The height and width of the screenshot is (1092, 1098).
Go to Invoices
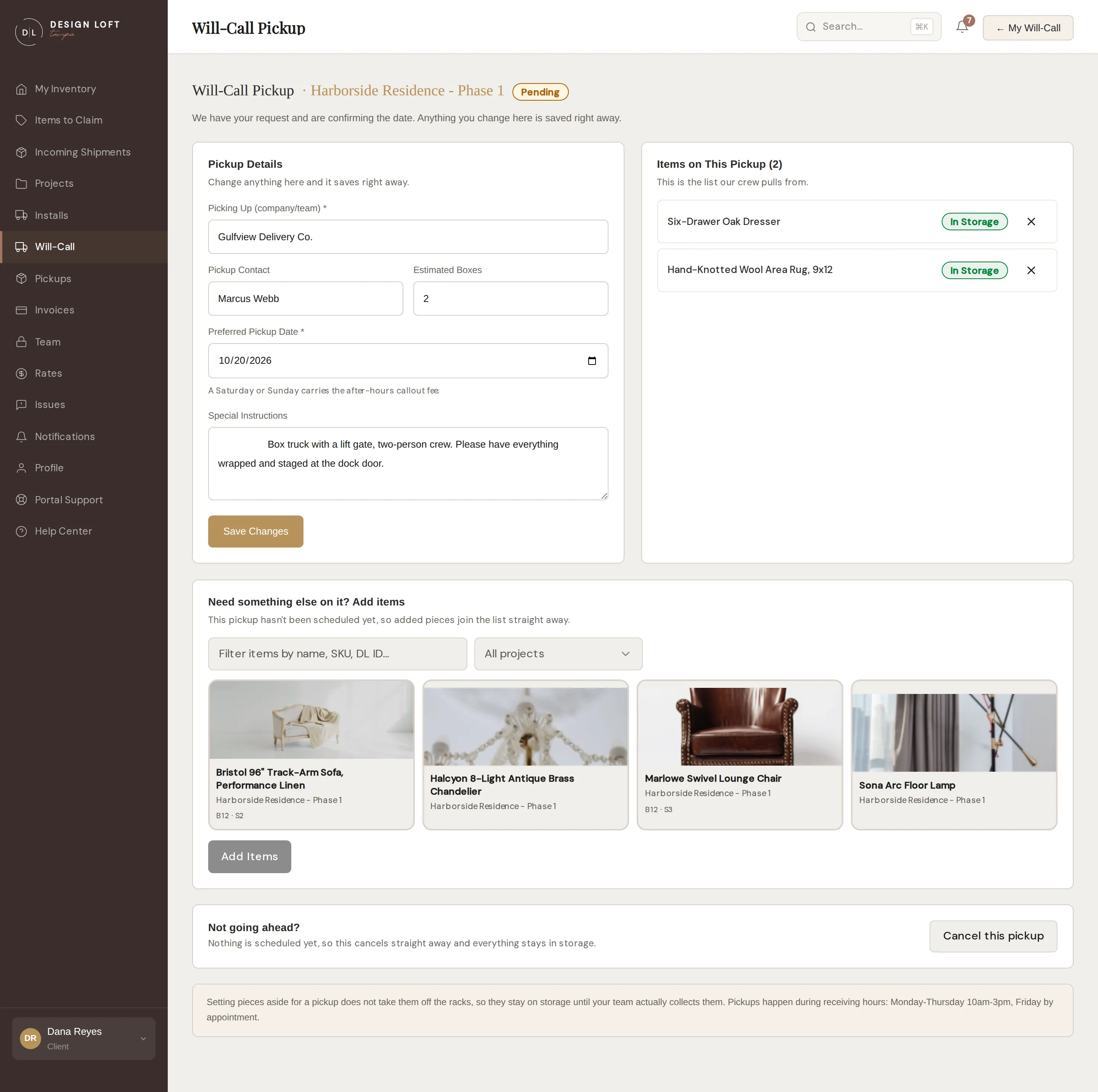pos(84,310)
